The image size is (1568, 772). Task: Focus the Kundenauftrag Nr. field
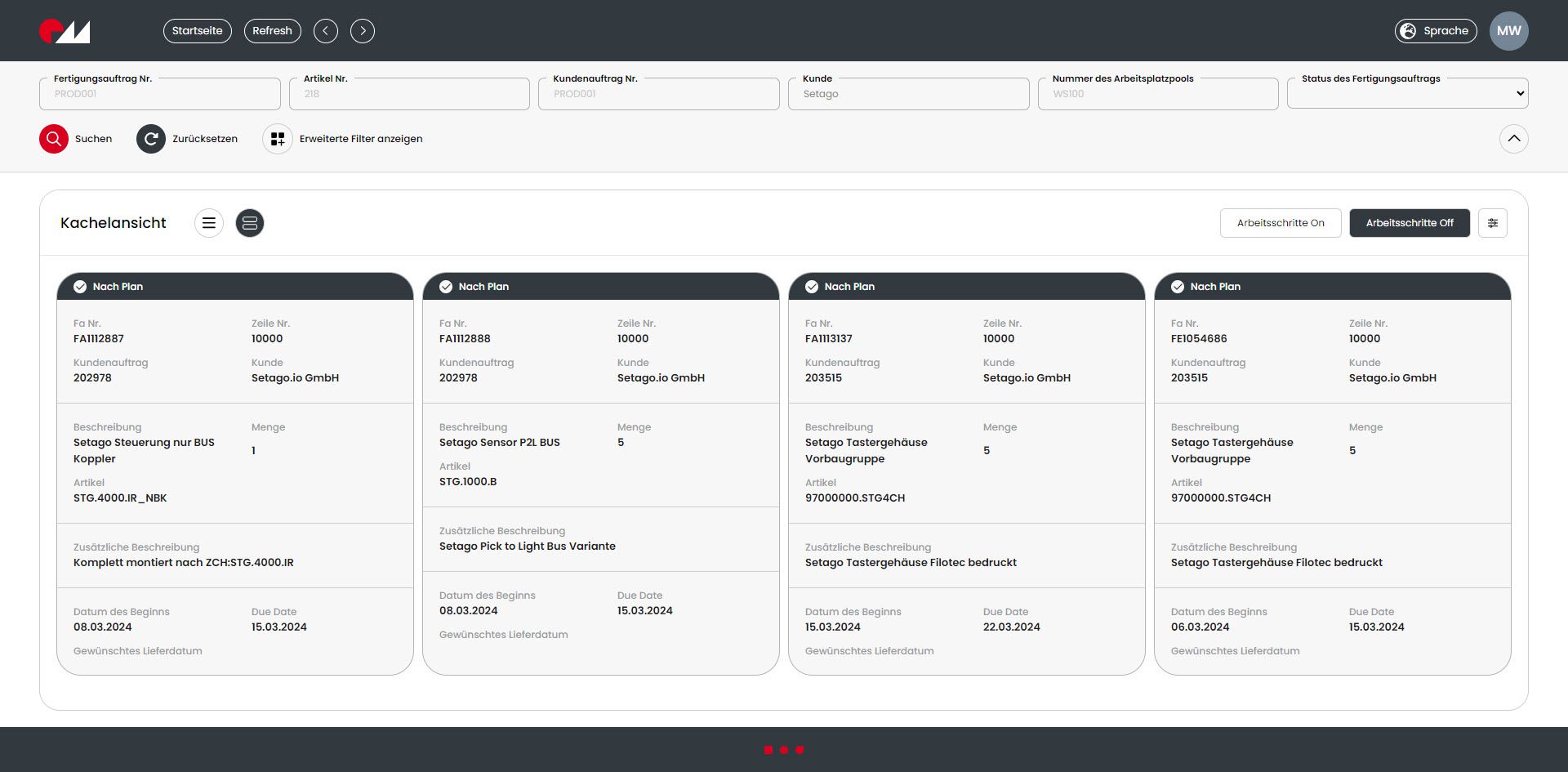coord(659,94)
